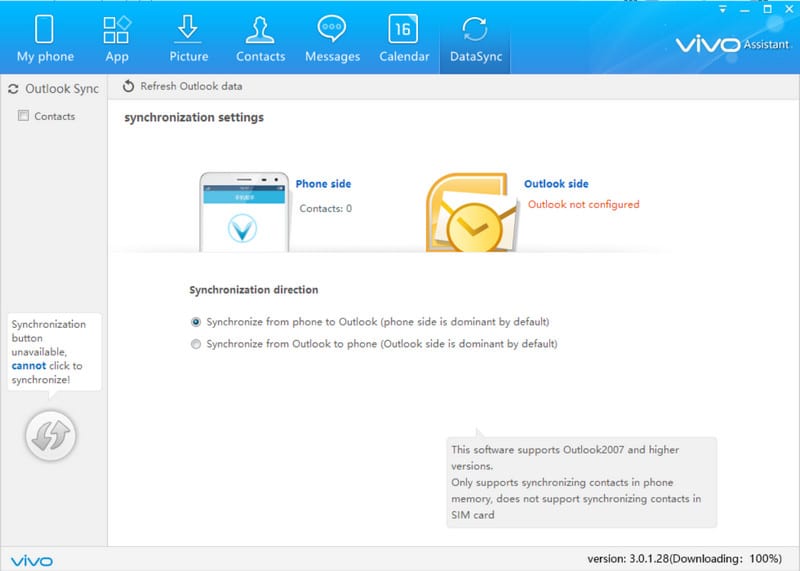Open the Messages section
This screenshot has width=800, height=571.
point(332,39)
